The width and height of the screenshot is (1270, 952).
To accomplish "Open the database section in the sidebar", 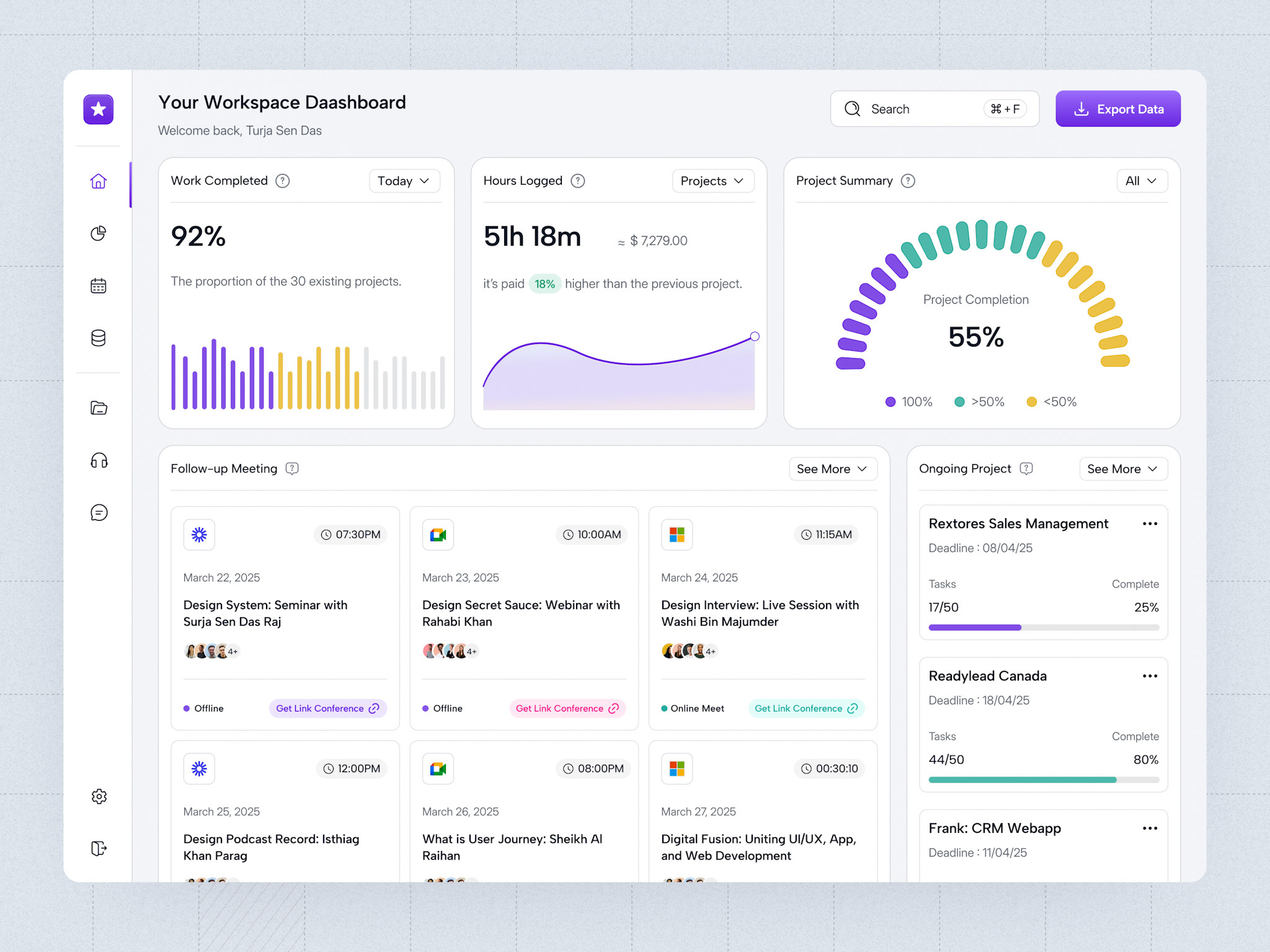I will [x=99, y=337].
